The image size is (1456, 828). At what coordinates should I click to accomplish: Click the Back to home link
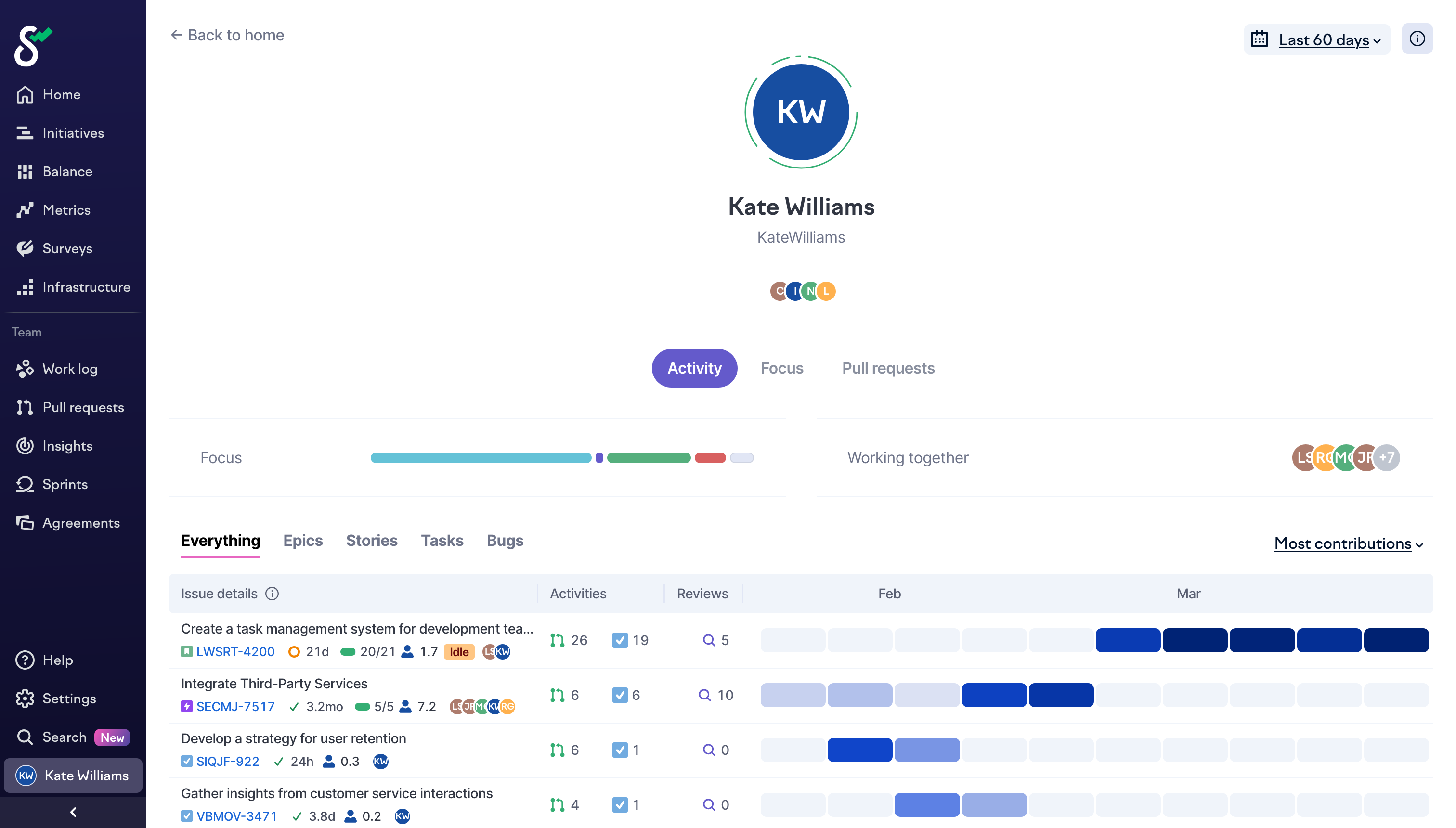pyautogui.click(x=227, y=35)
